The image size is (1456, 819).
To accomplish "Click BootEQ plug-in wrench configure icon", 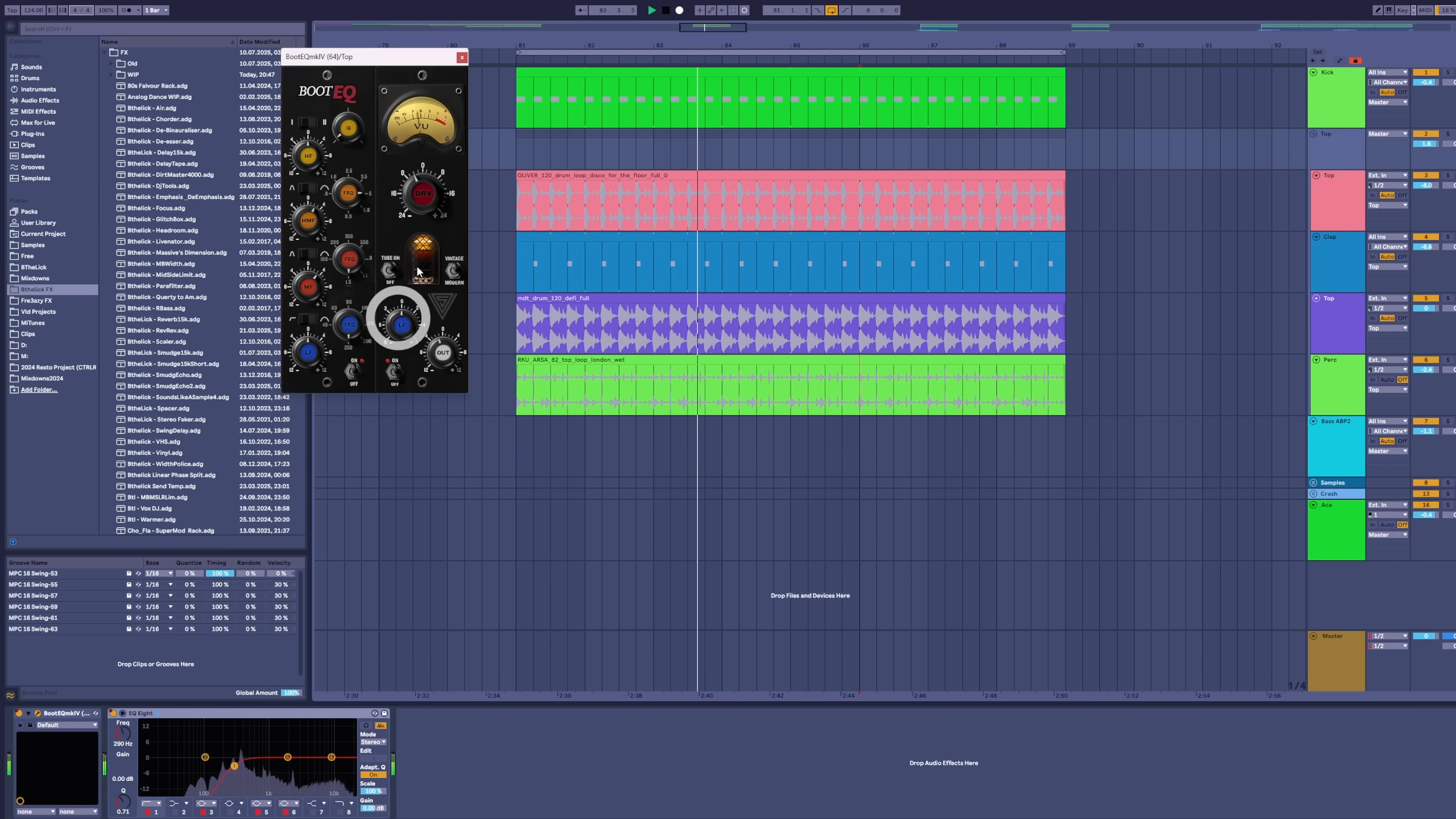I will 38,713.
